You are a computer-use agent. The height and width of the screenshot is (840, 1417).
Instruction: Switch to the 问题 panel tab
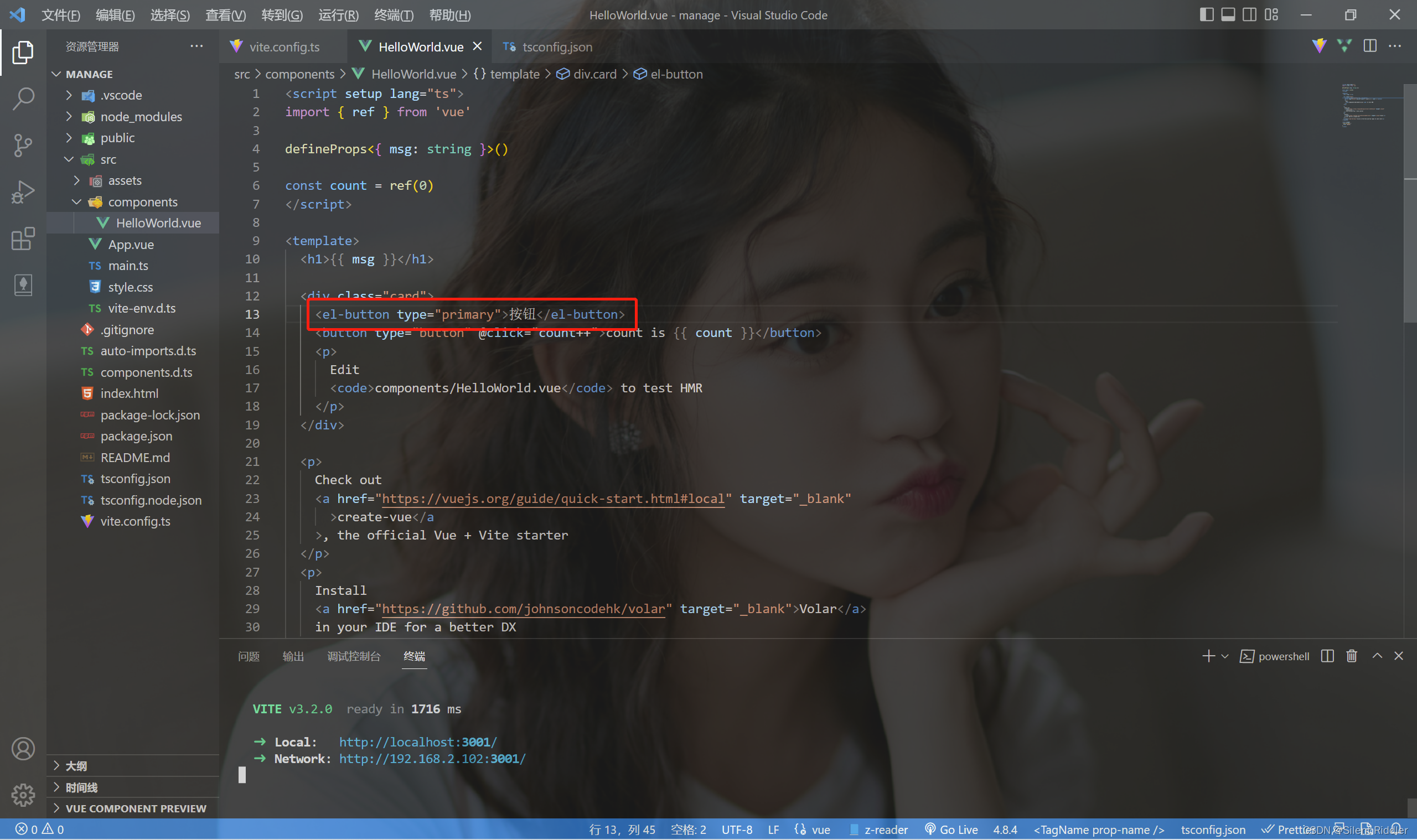[249, 657]
